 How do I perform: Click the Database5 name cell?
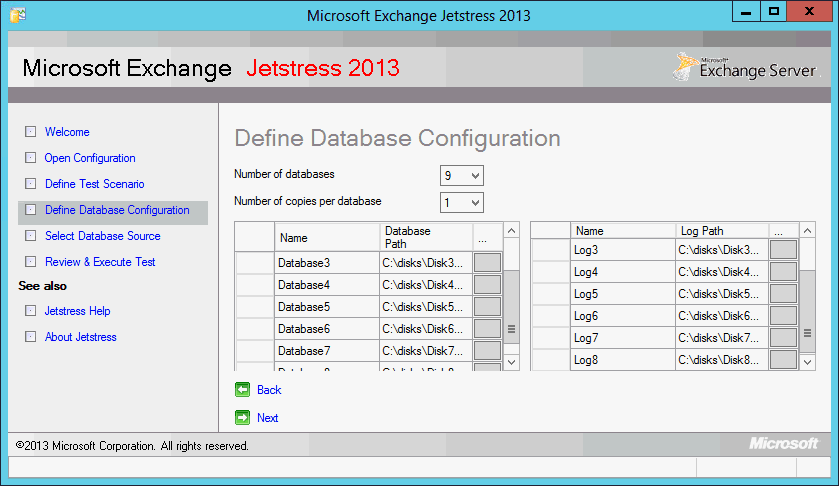point(327,307)
